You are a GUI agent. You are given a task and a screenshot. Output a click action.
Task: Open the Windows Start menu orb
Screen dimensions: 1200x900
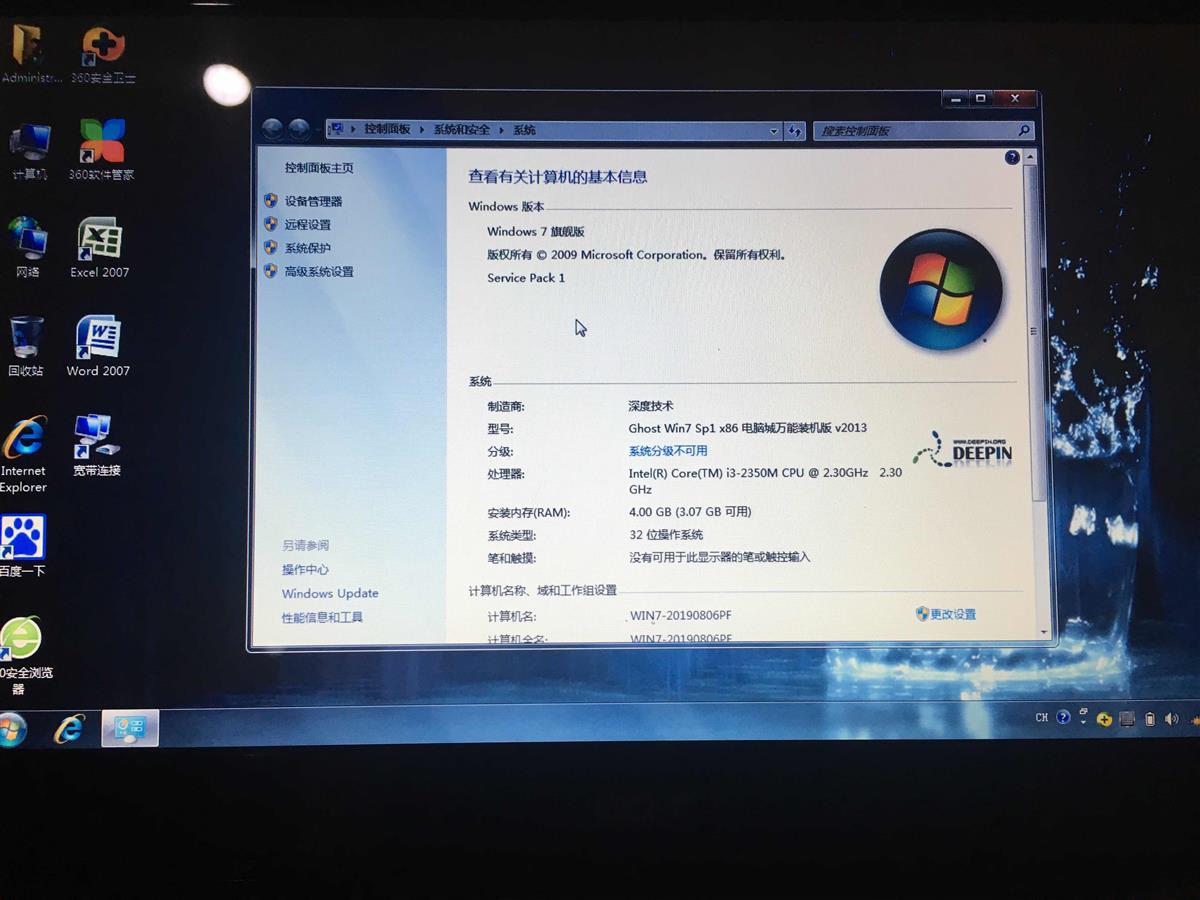click(11, 730)
